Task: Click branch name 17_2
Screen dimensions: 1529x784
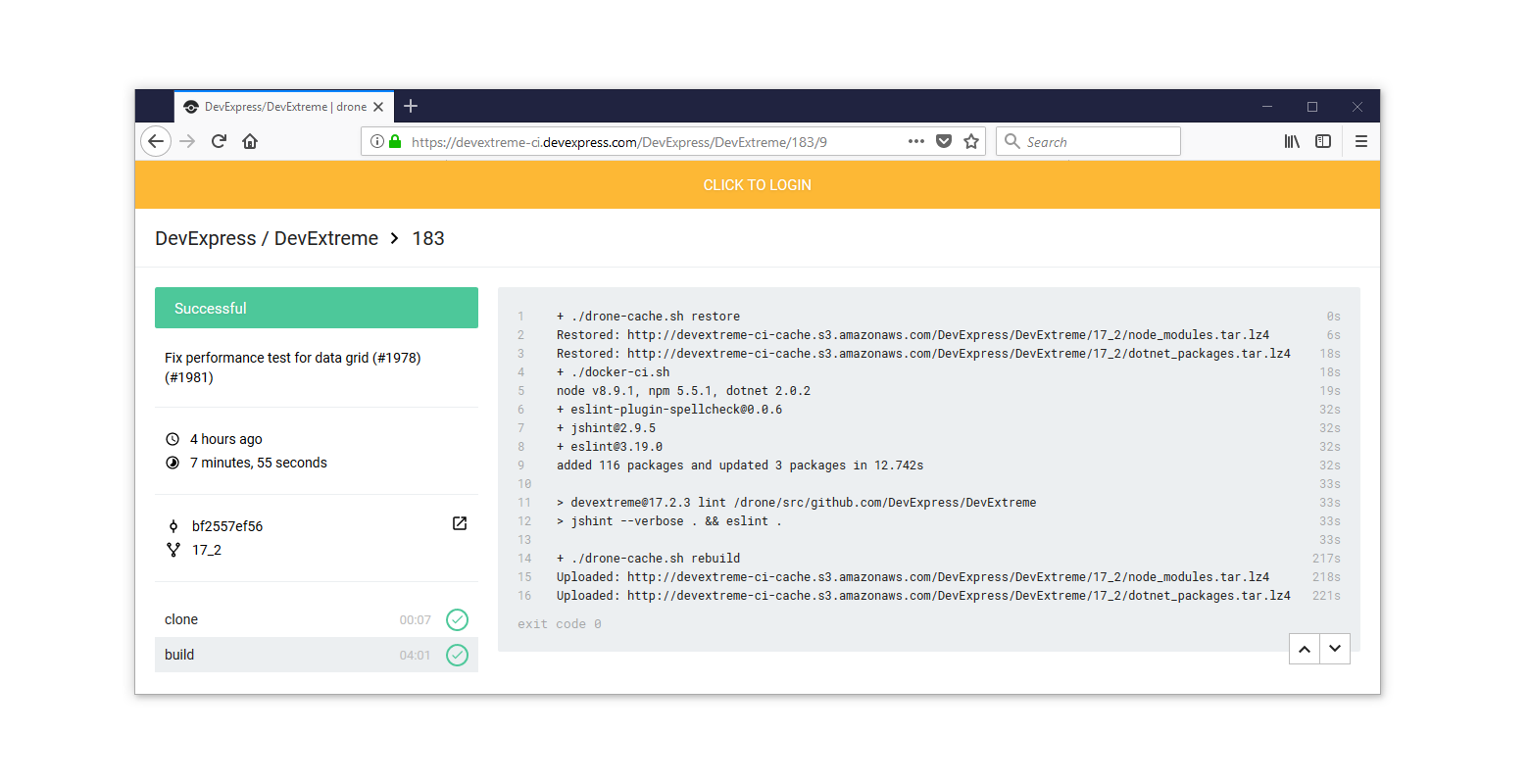Action: [x=207, y=550]
